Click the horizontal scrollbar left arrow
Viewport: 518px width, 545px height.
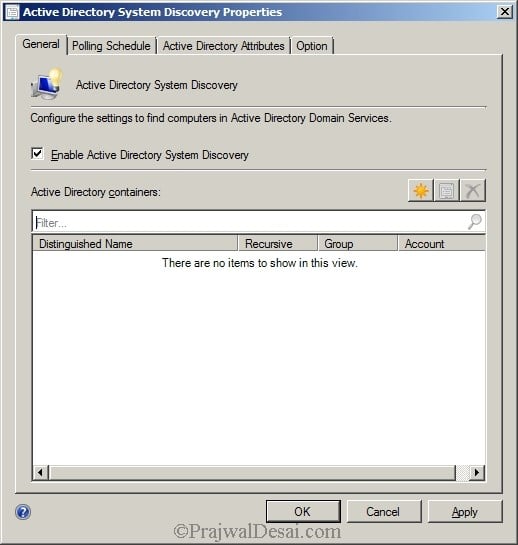(x=40, y=472)
